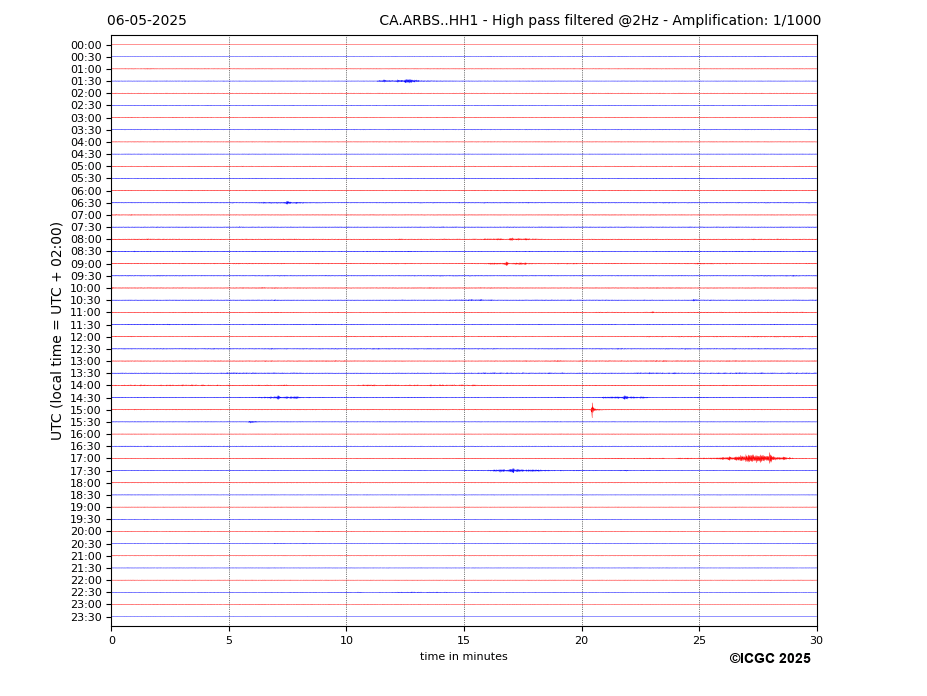Select the 10:30 time row label
The image size is (927, 696).
point(86,300)
